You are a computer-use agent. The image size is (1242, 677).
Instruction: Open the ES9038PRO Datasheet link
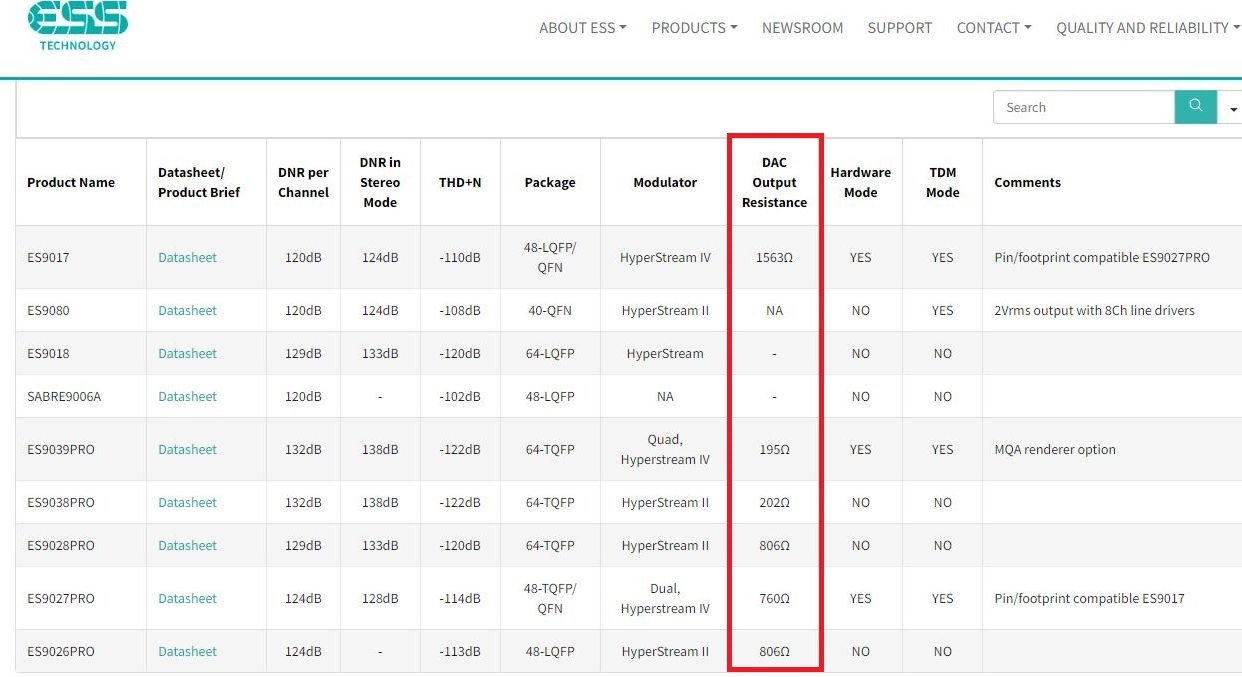[187, 502]
